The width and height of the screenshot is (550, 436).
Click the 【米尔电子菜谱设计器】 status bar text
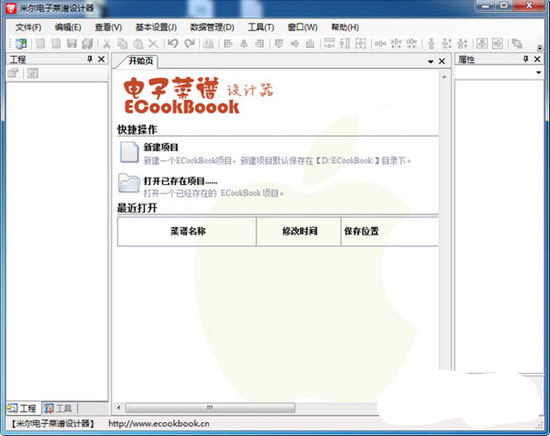click(52, 423)
